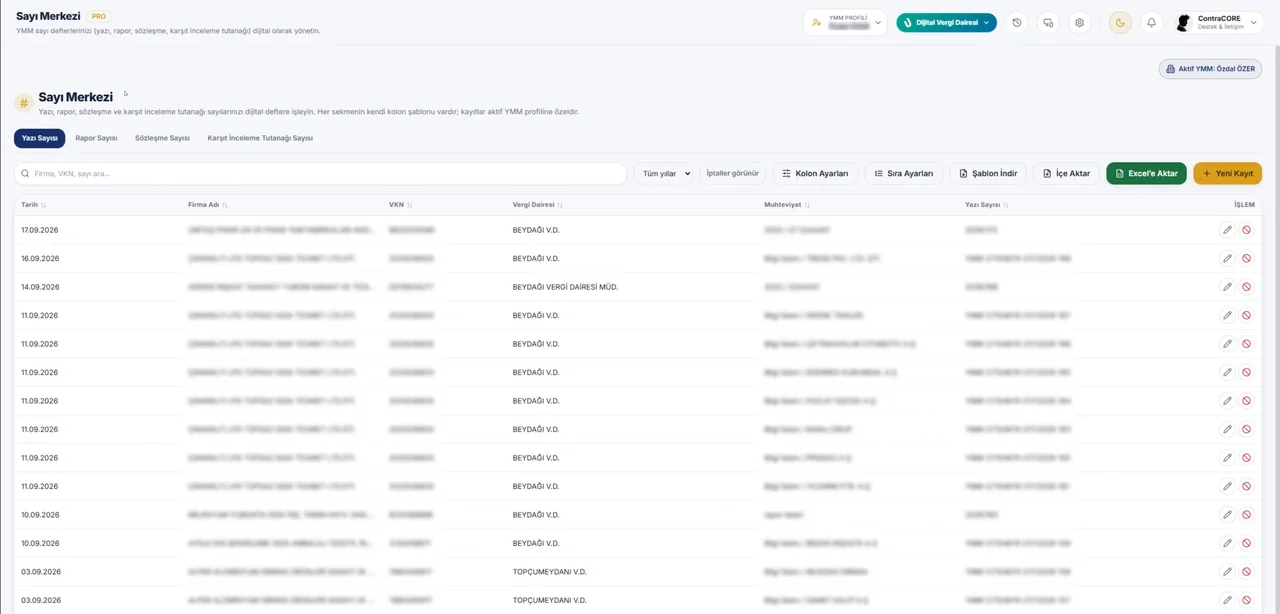Sort the table by Tarih column
The image size is (1280, 614).
(33, 205)
